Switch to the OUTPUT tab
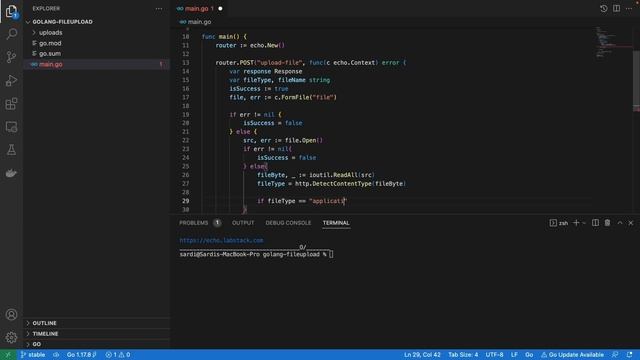The width and height of the screenshot is (640, 360). [x=243, y=223]
